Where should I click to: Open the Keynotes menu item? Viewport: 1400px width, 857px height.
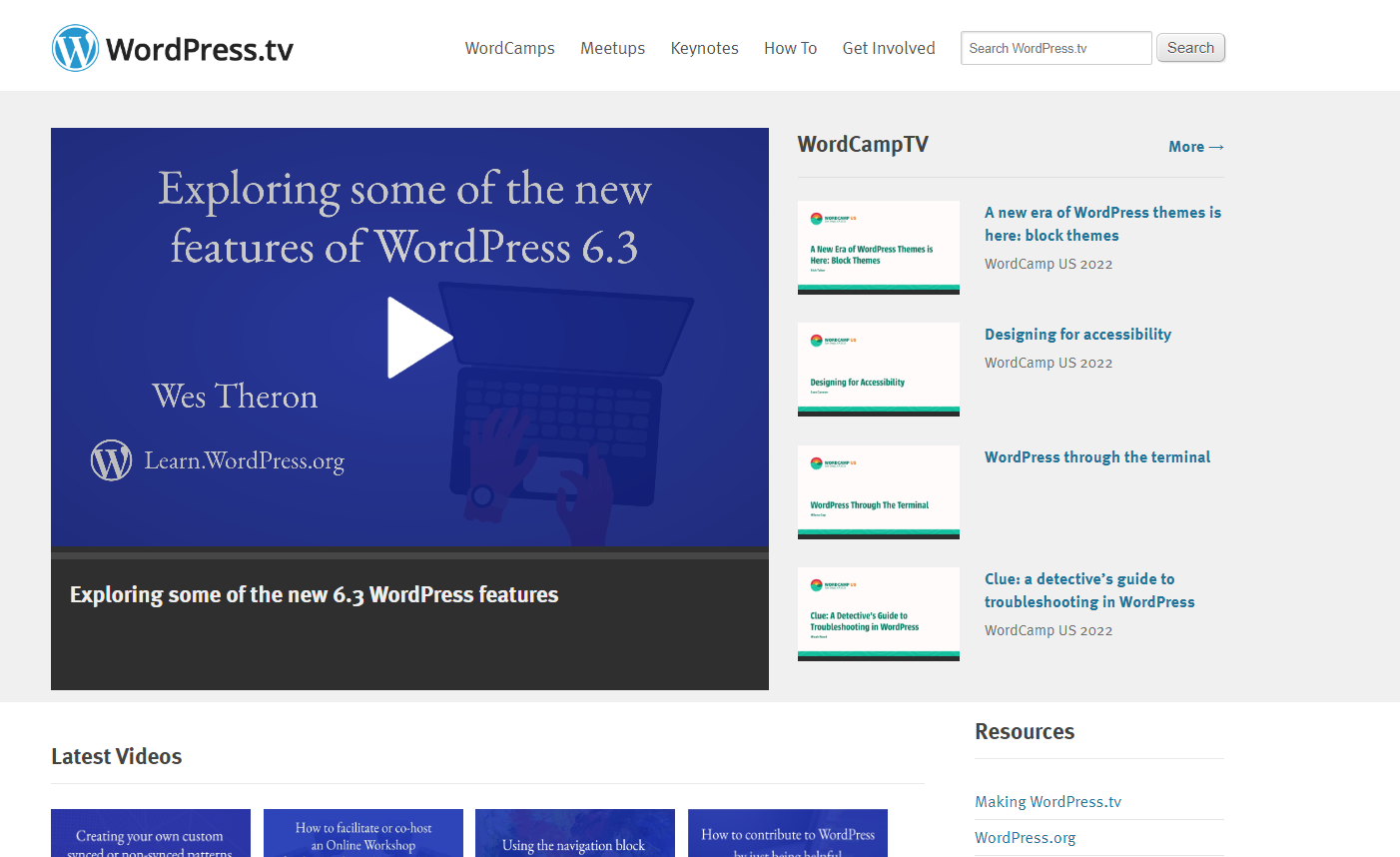click(704, 48)
